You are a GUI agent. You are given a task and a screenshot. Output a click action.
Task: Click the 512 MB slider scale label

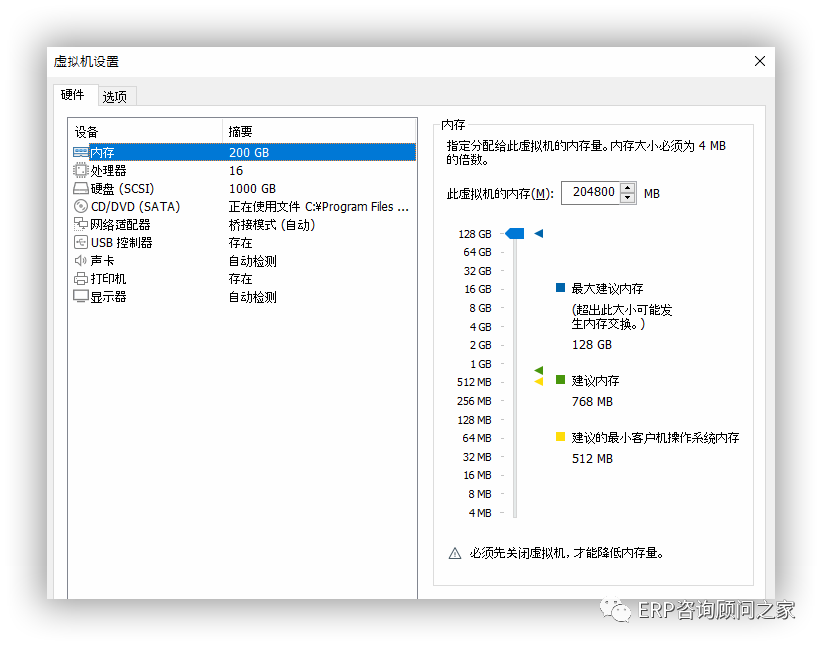[x=474, y=382]
